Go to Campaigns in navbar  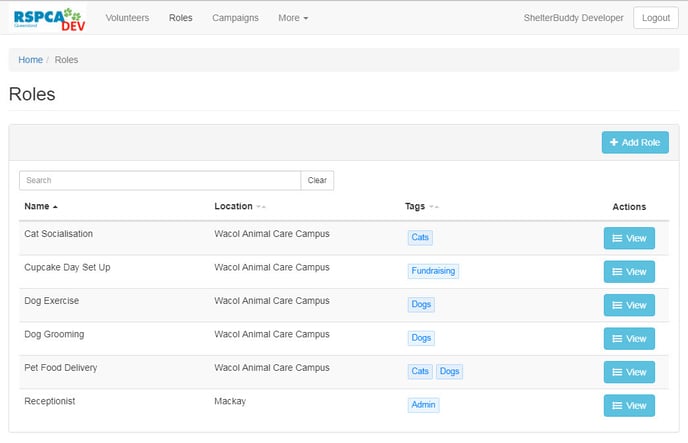tap(235, 18)
